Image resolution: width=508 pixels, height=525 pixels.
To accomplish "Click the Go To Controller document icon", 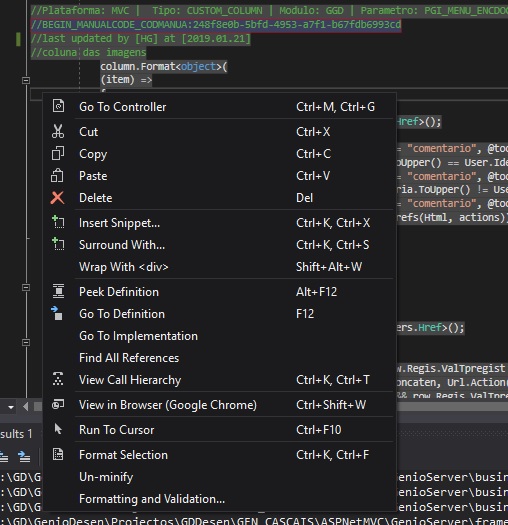I will click(x=58, y=106).
